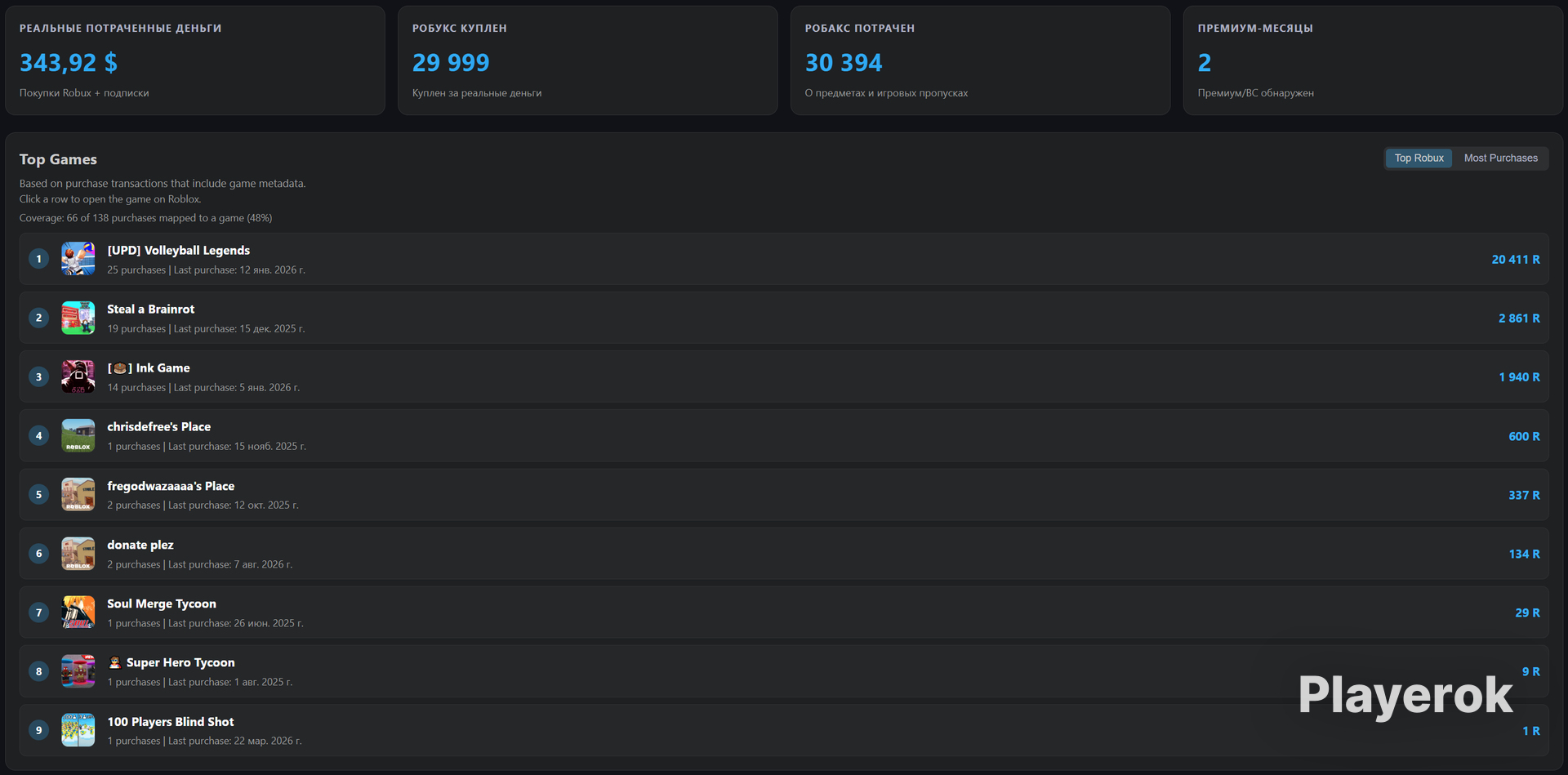The height and width of the screenshot is (775, 1568).
Task: Open the Soul Merge Tycoon title
Action: pyautogui.click(x=162, y=604)
